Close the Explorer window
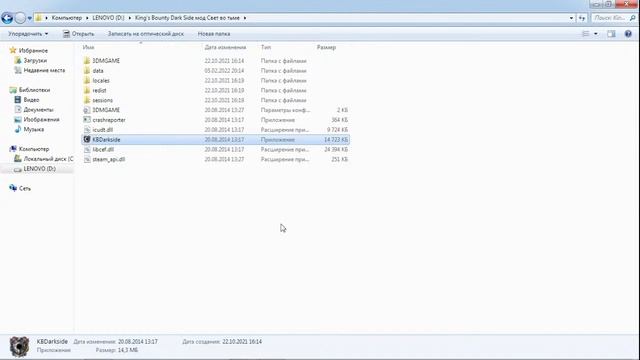The image size is (640, 360). 627,4
